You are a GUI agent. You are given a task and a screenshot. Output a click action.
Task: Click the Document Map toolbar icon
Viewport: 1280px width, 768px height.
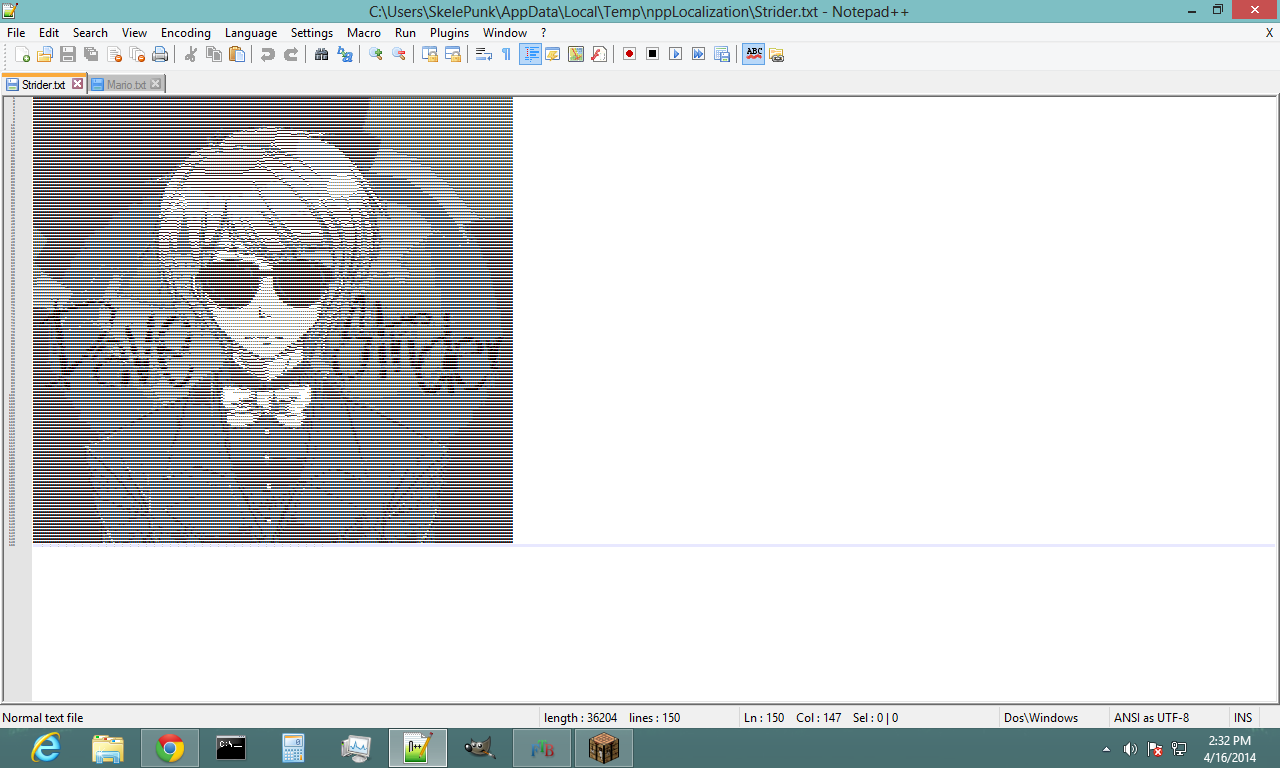point(576,54)
